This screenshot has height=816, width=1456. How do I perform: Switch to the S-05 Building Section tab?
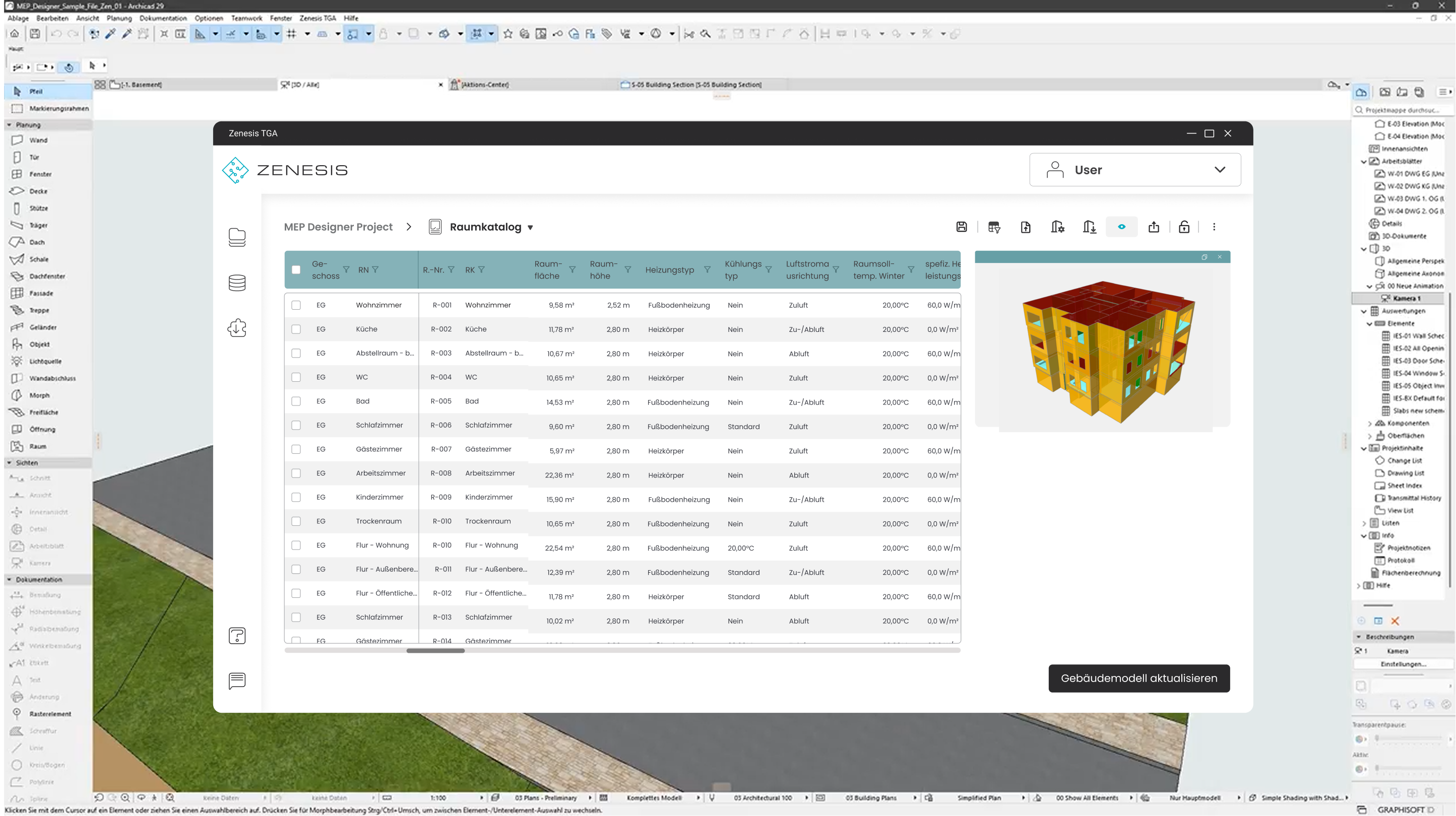point(695,85)
